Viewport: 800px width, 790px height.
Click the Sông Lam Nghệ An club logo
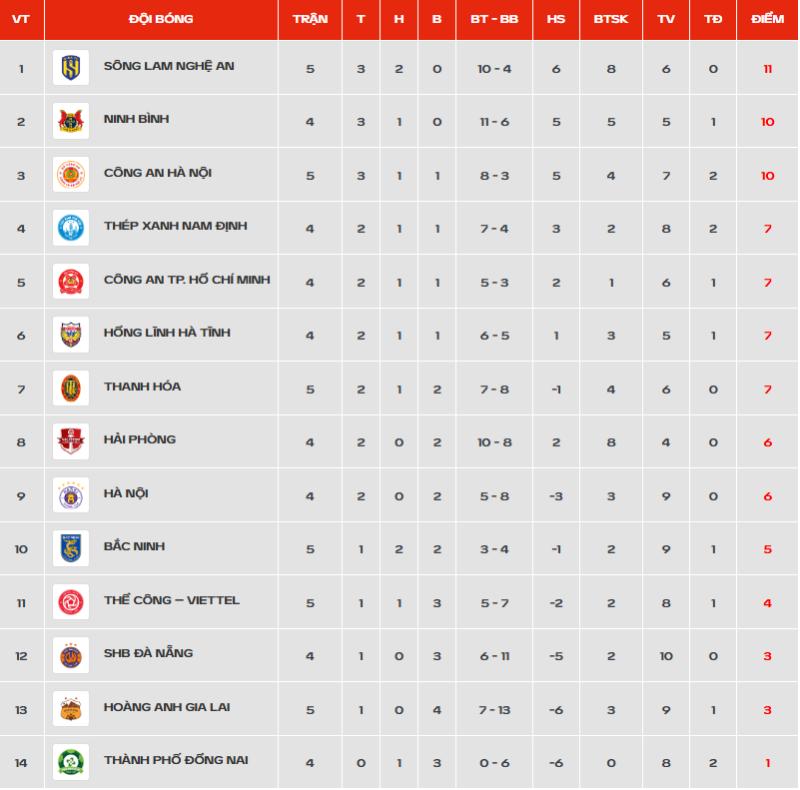(71, 67)
